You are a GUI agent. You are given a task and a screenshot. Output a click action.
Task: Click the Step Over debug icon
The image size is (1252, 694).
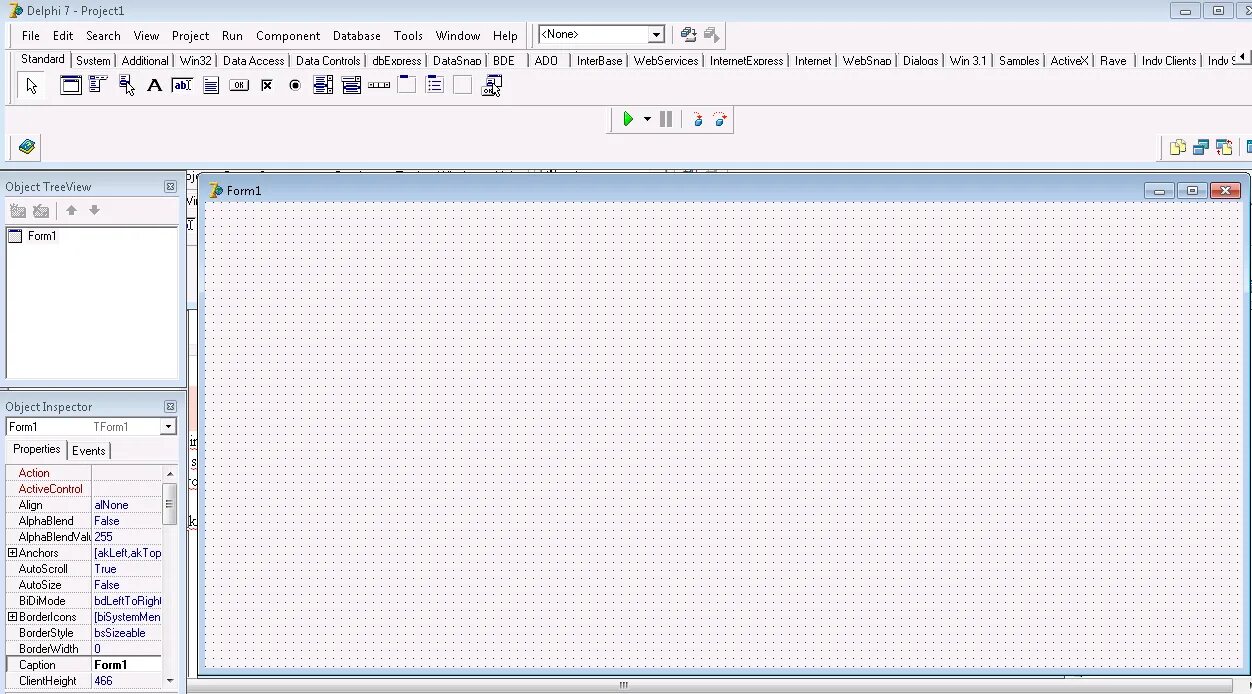pos(720,119)
